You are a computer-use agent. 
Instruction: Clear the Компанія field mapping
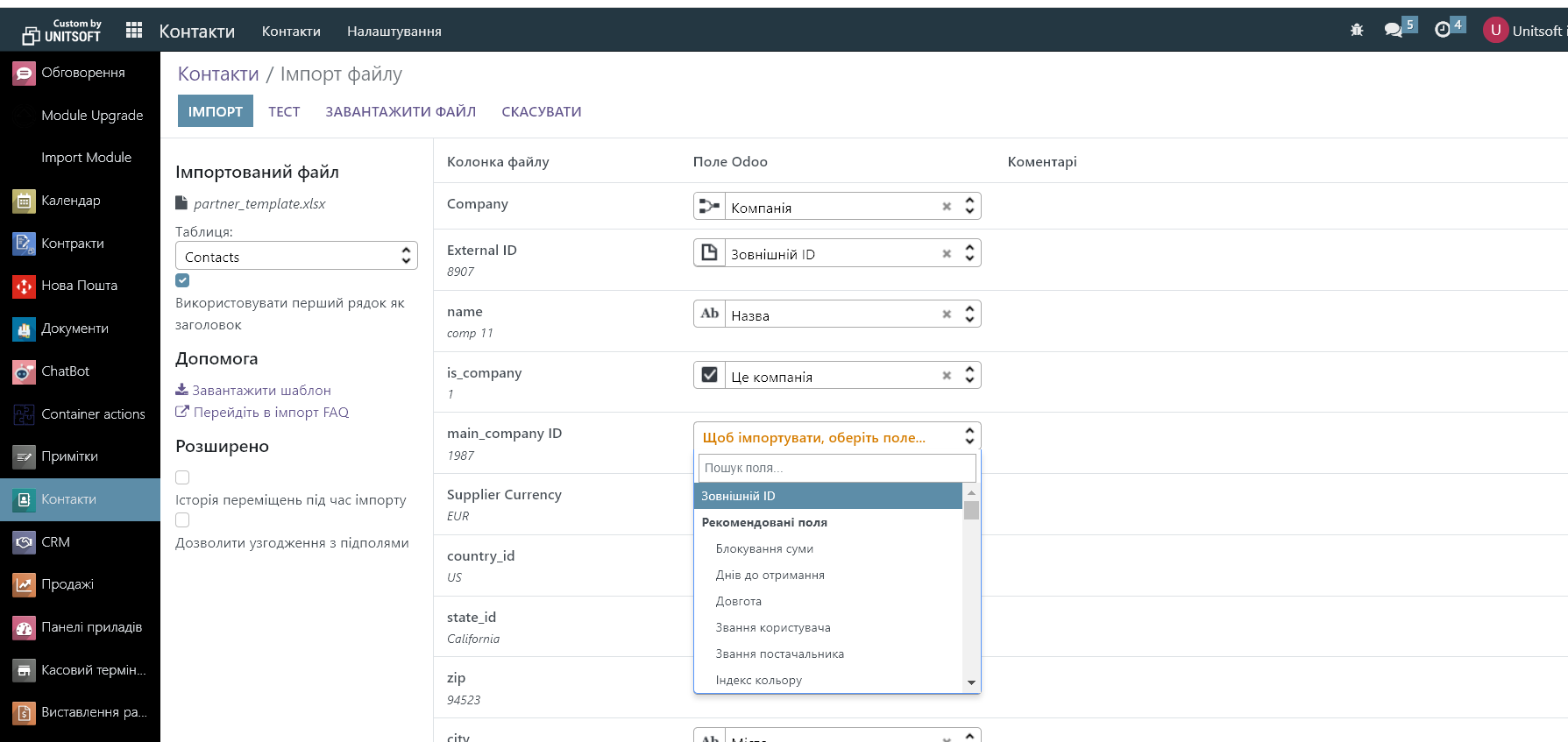click(x=947, y=207)
